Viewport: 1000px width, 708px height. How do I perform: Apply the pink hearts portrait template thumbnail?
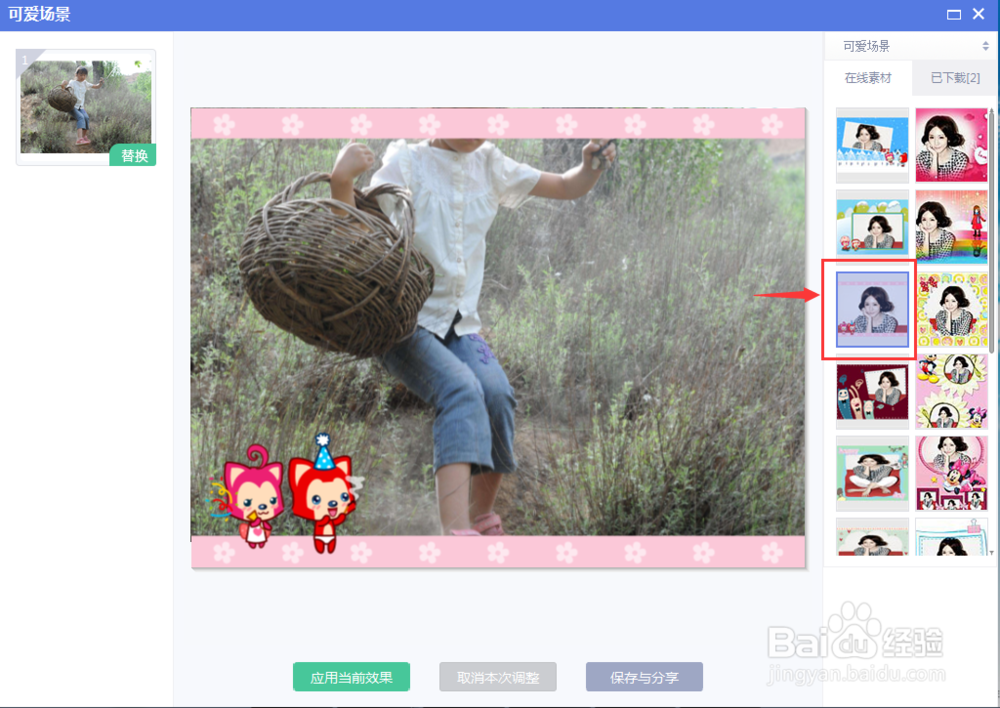tap(952, 145)
